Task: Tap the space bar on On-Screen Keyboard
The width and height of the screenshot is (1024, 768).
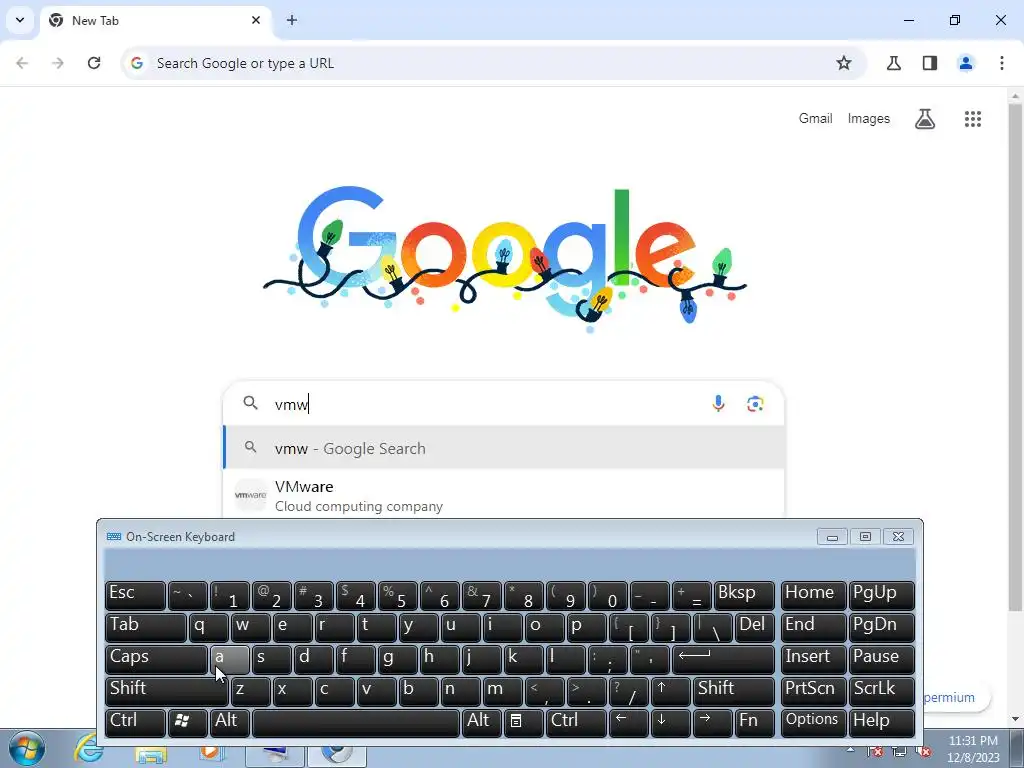Action: click(x=356, y=724)
